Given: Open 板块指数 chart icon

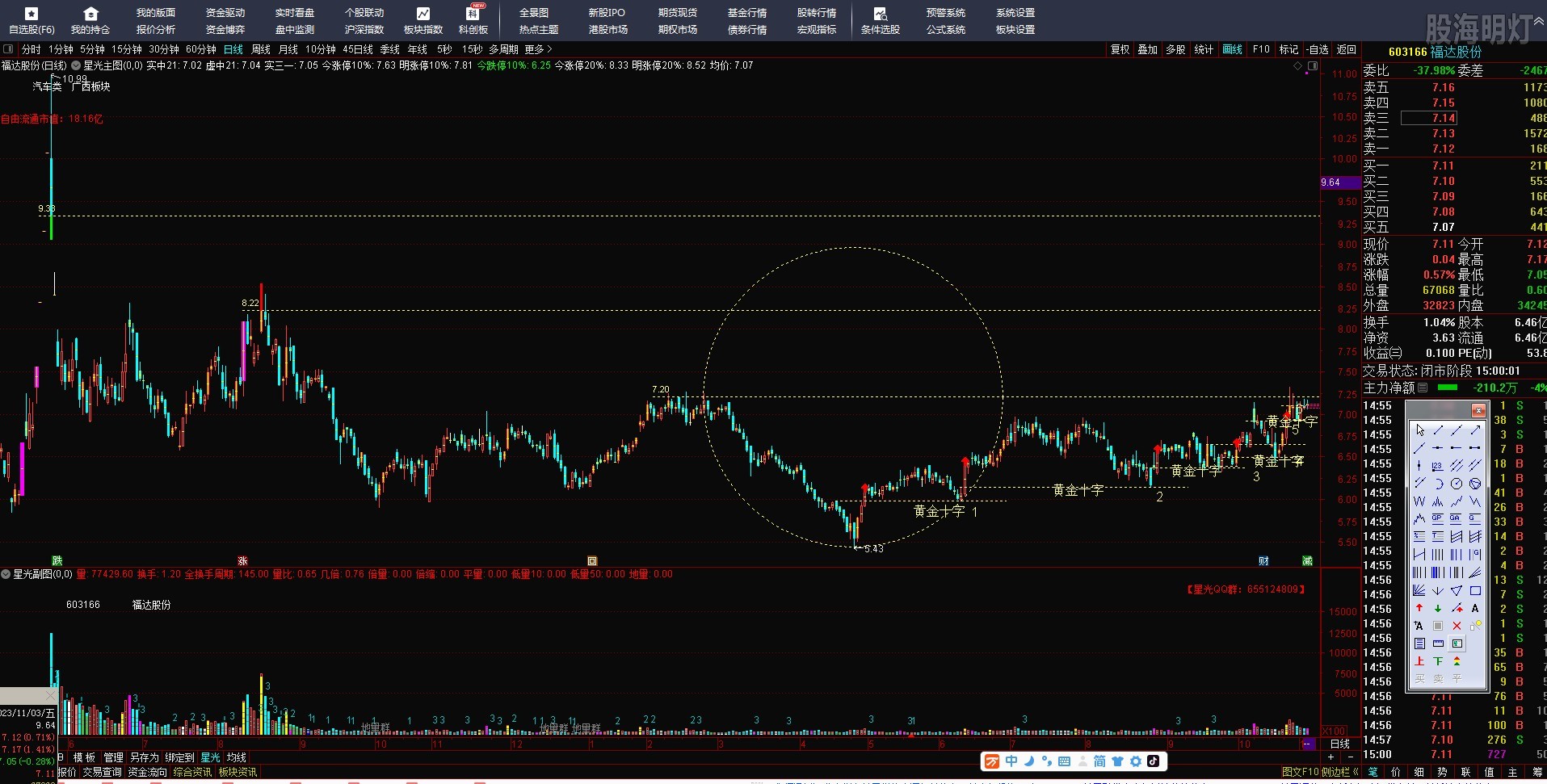Looking at the screenshot, I should pos(423,14).
